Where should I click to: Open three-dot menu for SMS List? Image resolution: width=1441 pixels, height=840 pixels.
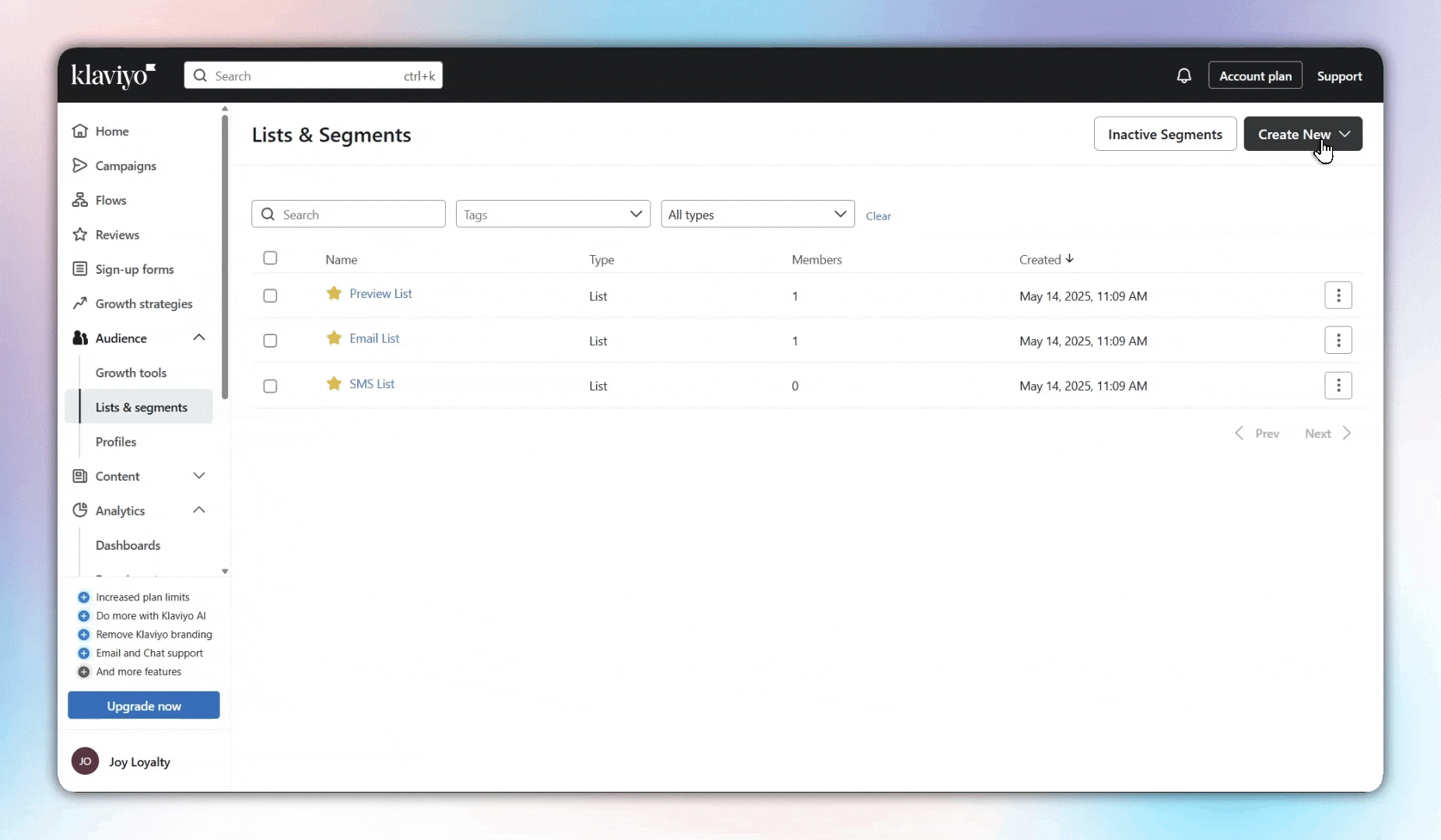coord(1338,386)
